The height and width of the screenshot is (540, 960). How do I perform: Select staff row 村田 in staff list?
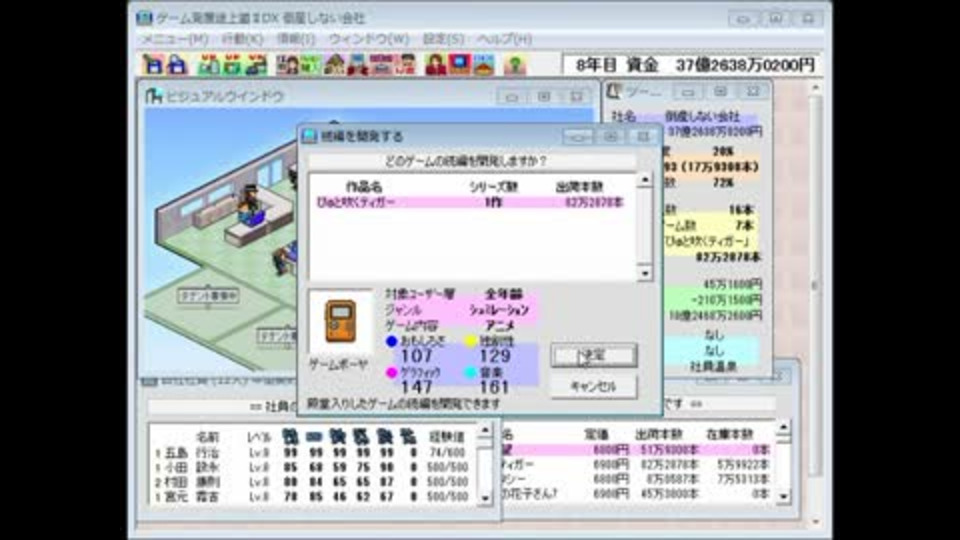pyautogui.click(x=313, y=482)
